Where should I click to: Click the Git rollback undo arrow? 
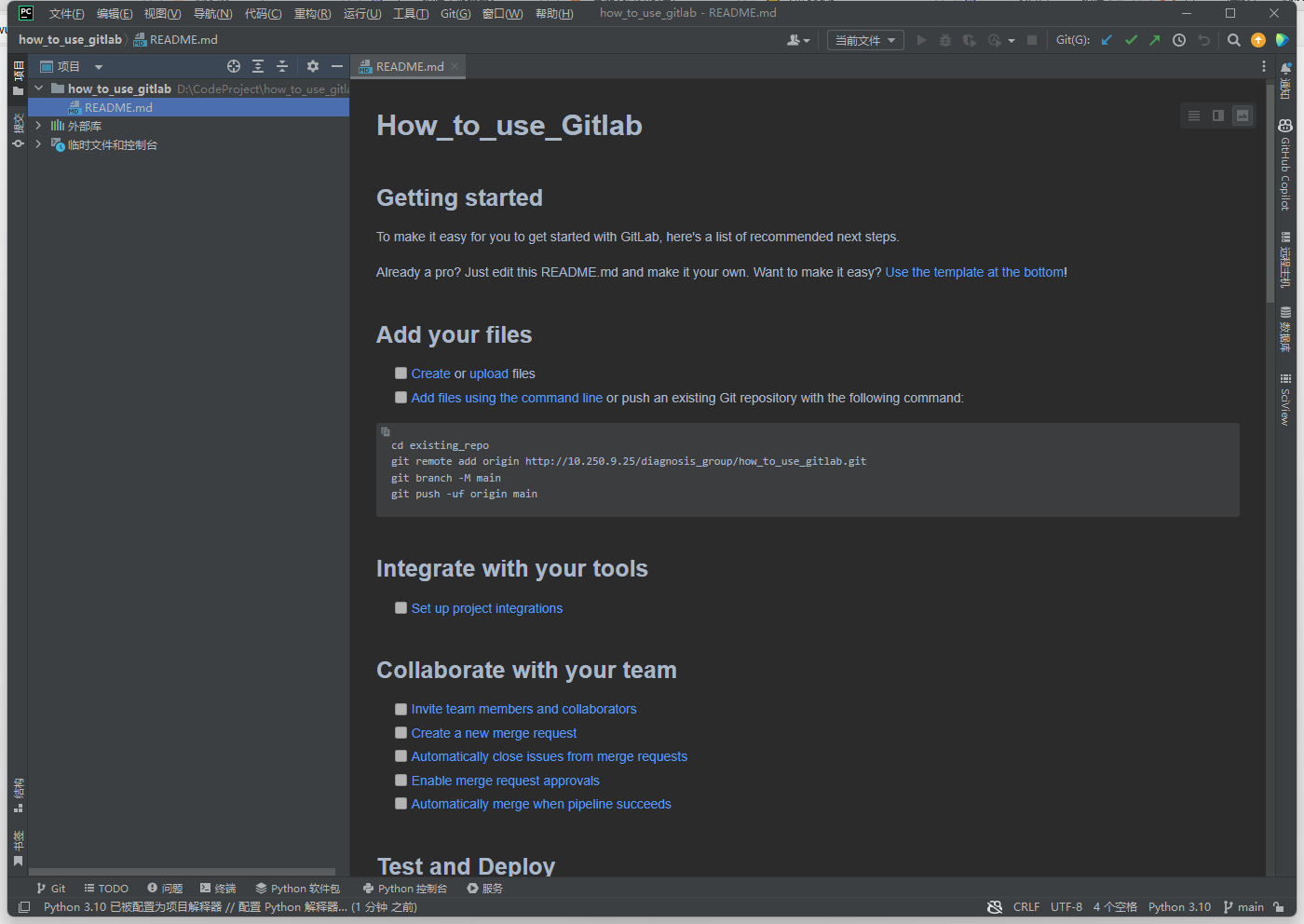click(1203, 40)
